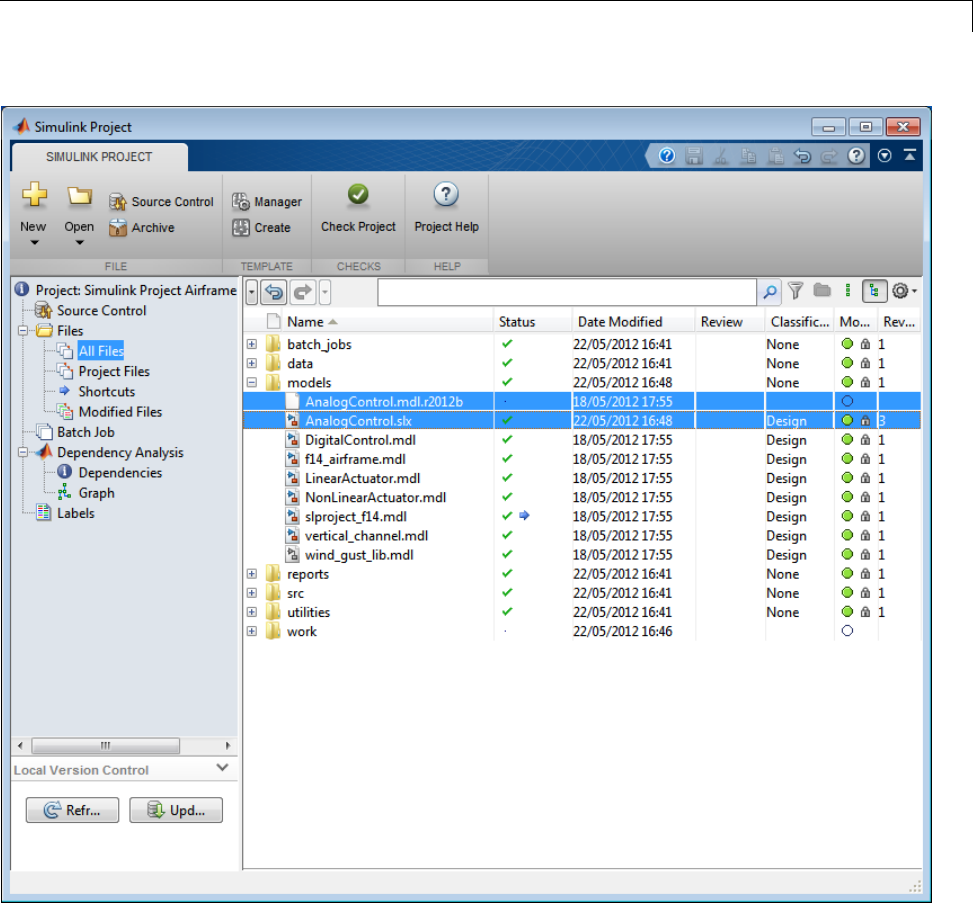
Task: Open Shortcuts in the tree
Action: 107,392
